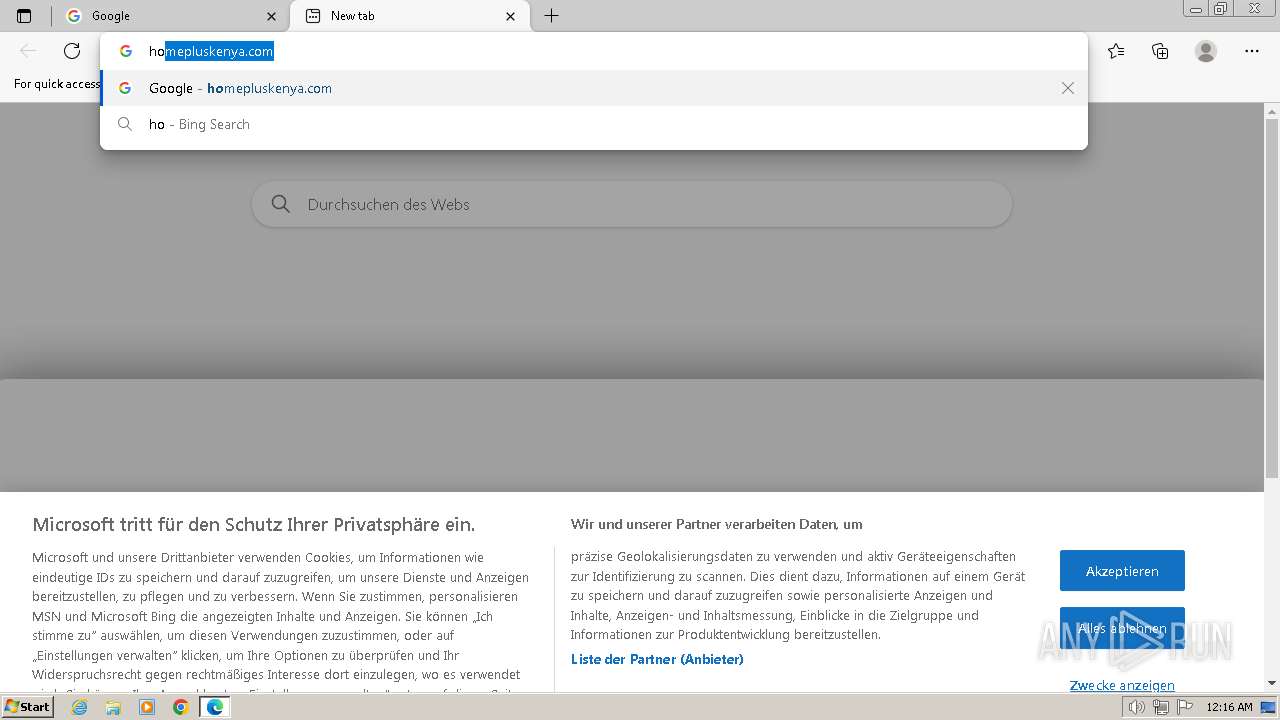
Task: Choose the 'ho - Bing Search' suggestion
Action: coord(594,124)
